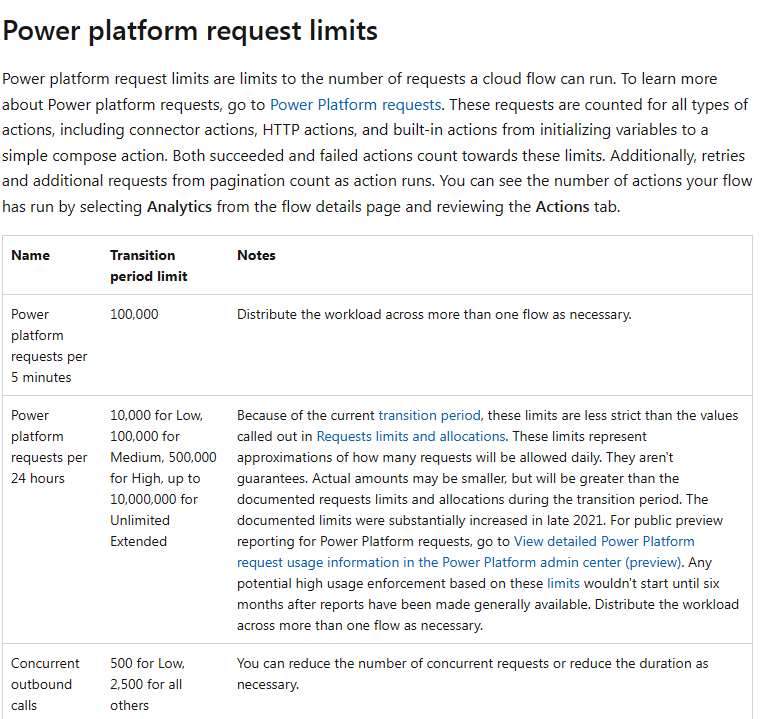Click 'Power platform requests per 24 hours' cell
Image resolution: width=773 pixels, height=719 pixels.
coord(49,447)
